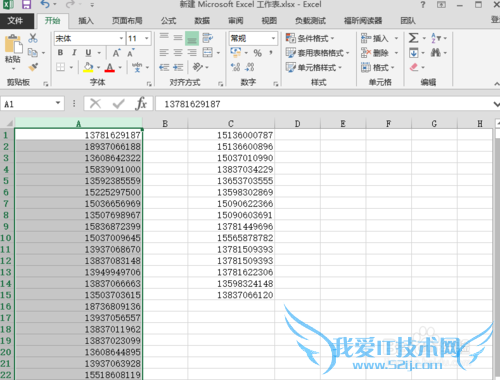Select the Format Painter brush

tap(33, 67)
